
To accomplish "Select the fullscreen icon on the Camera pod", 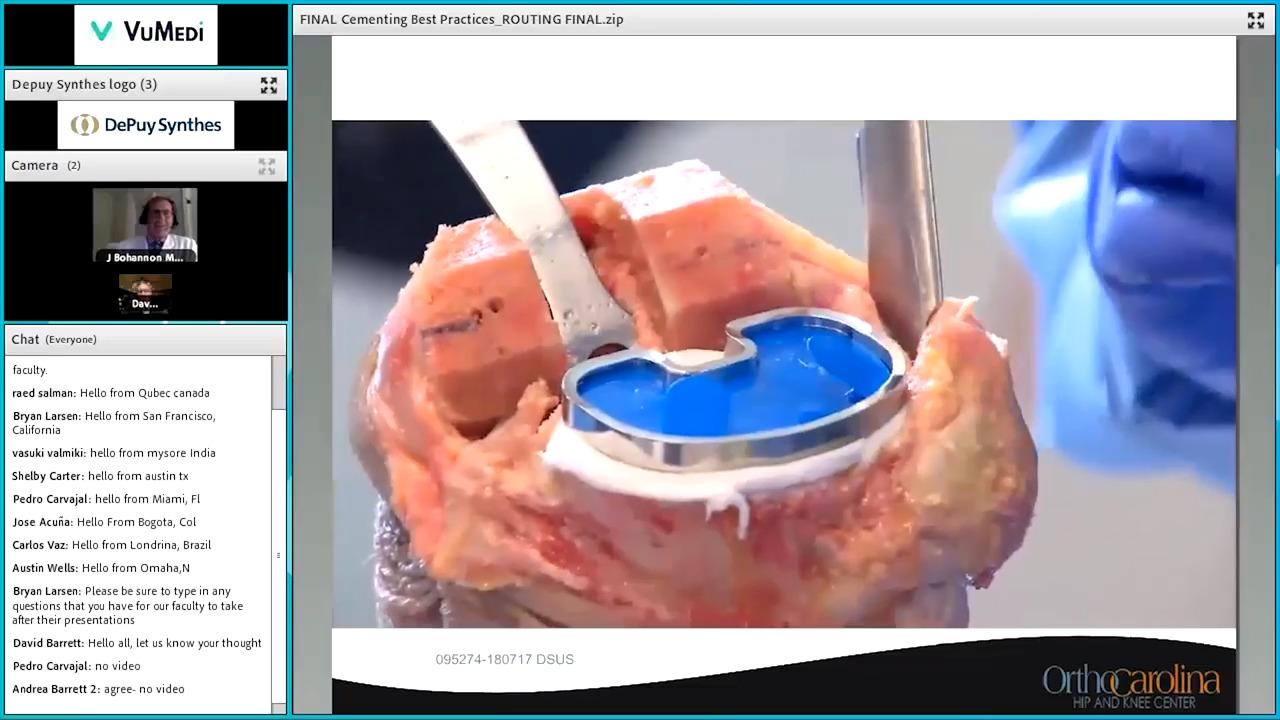I will pyautogui.click(x=267, y=166).
